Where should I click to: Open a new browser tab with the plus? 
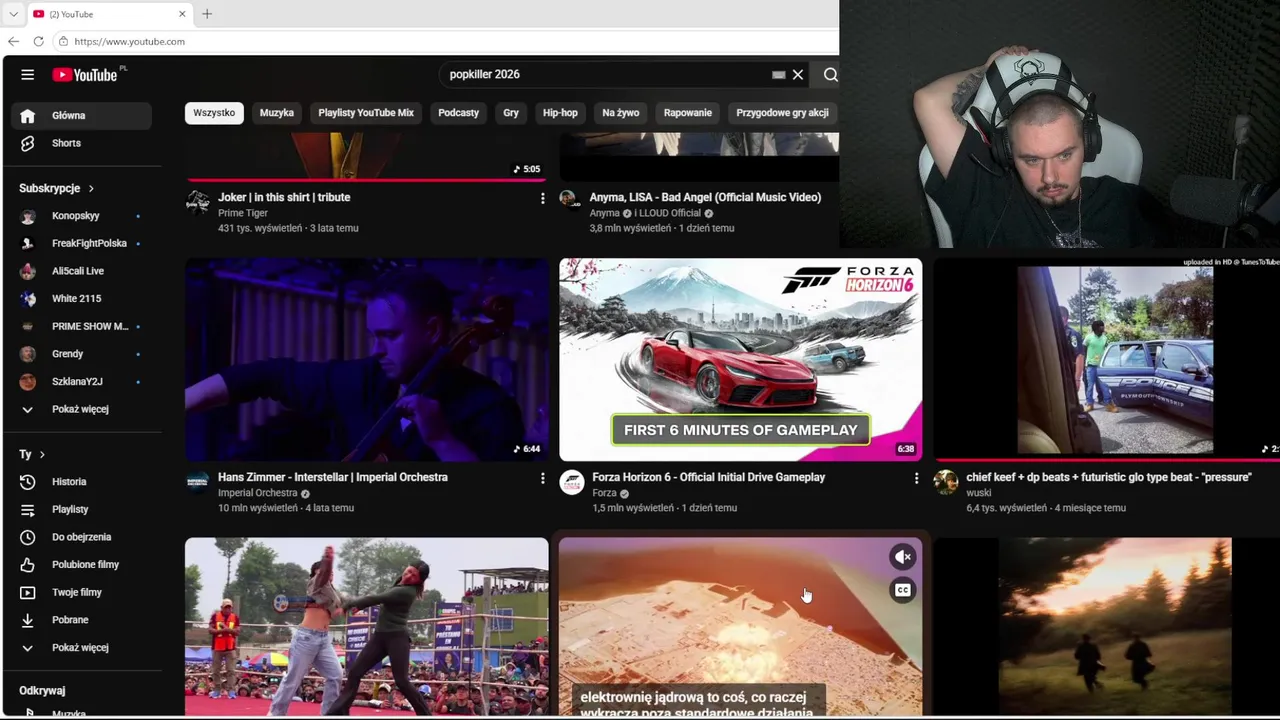click(207, 14)
